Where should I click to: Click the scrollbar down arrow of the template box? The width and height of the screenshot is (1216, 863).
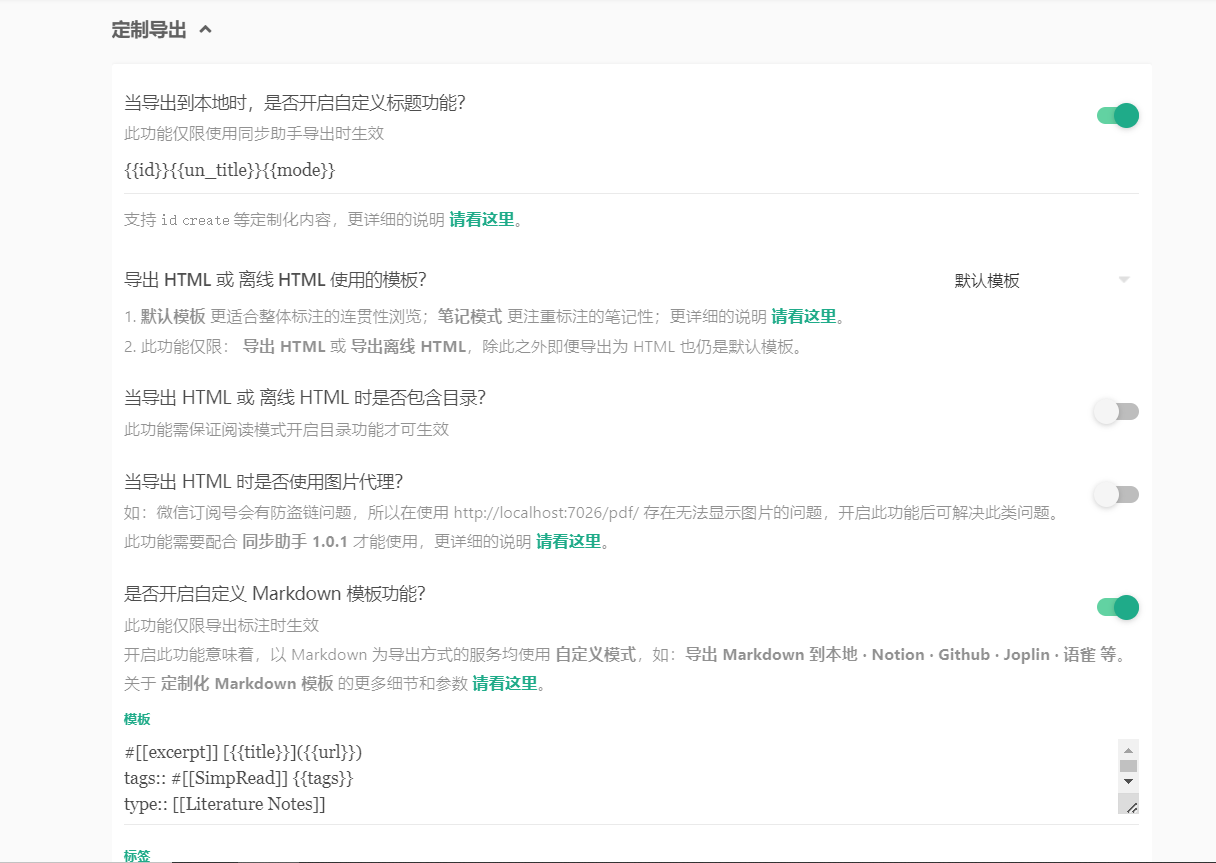(1130, 783)
